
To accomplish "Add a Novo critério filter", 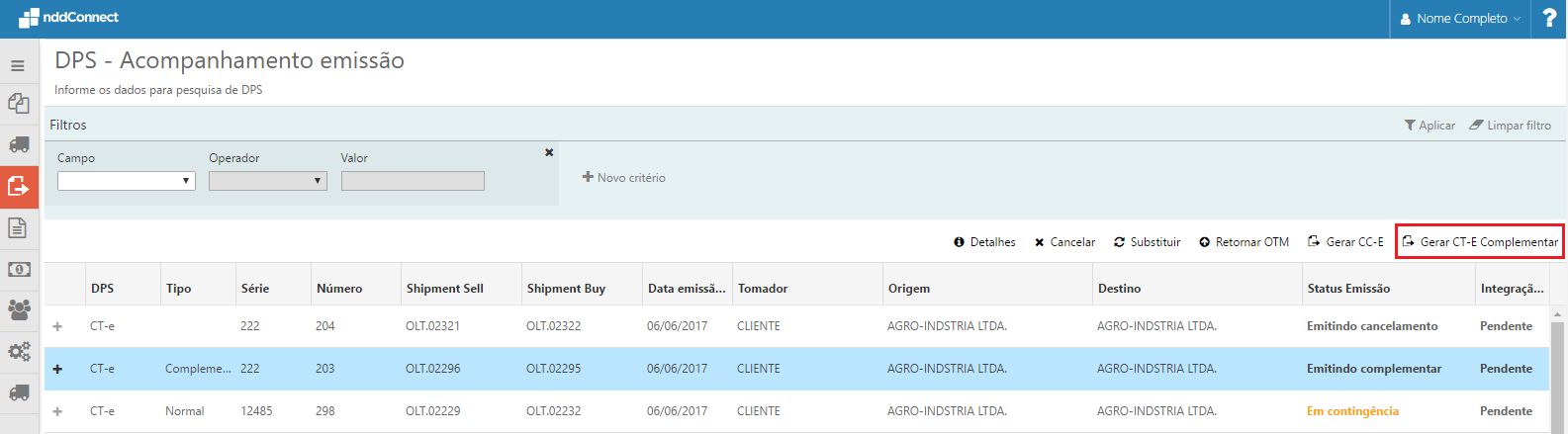I will pos(624,178).
